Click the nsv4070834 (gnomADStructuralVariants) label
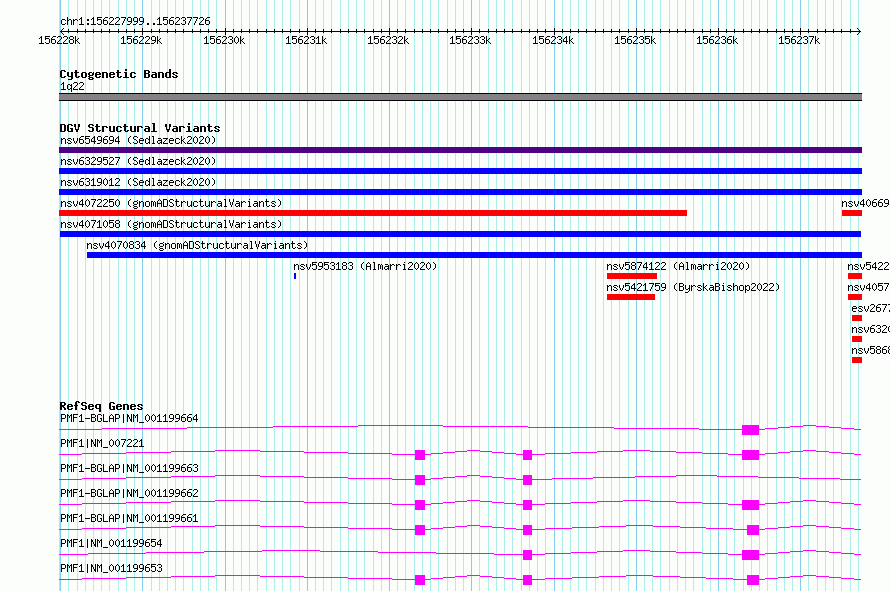 point(197,245)
